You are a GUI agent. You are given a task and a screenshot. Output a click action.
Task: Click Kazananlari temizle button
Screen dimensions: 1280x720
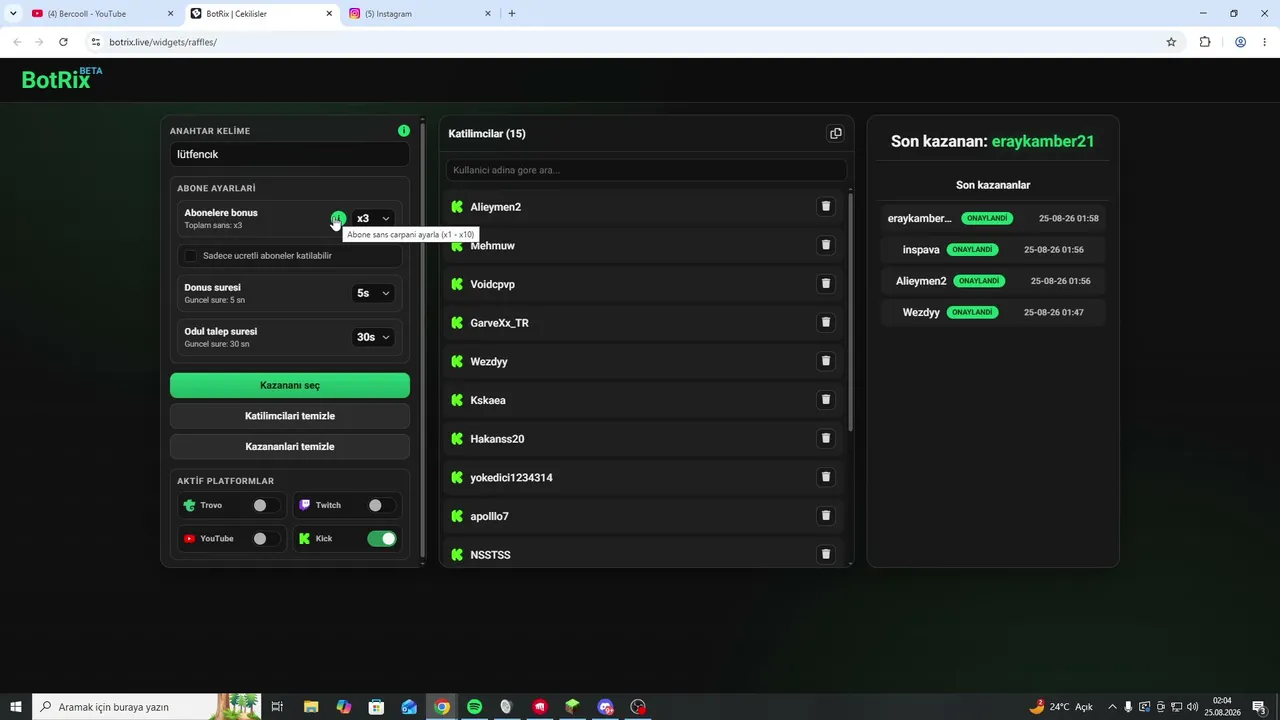pos(290,447)
